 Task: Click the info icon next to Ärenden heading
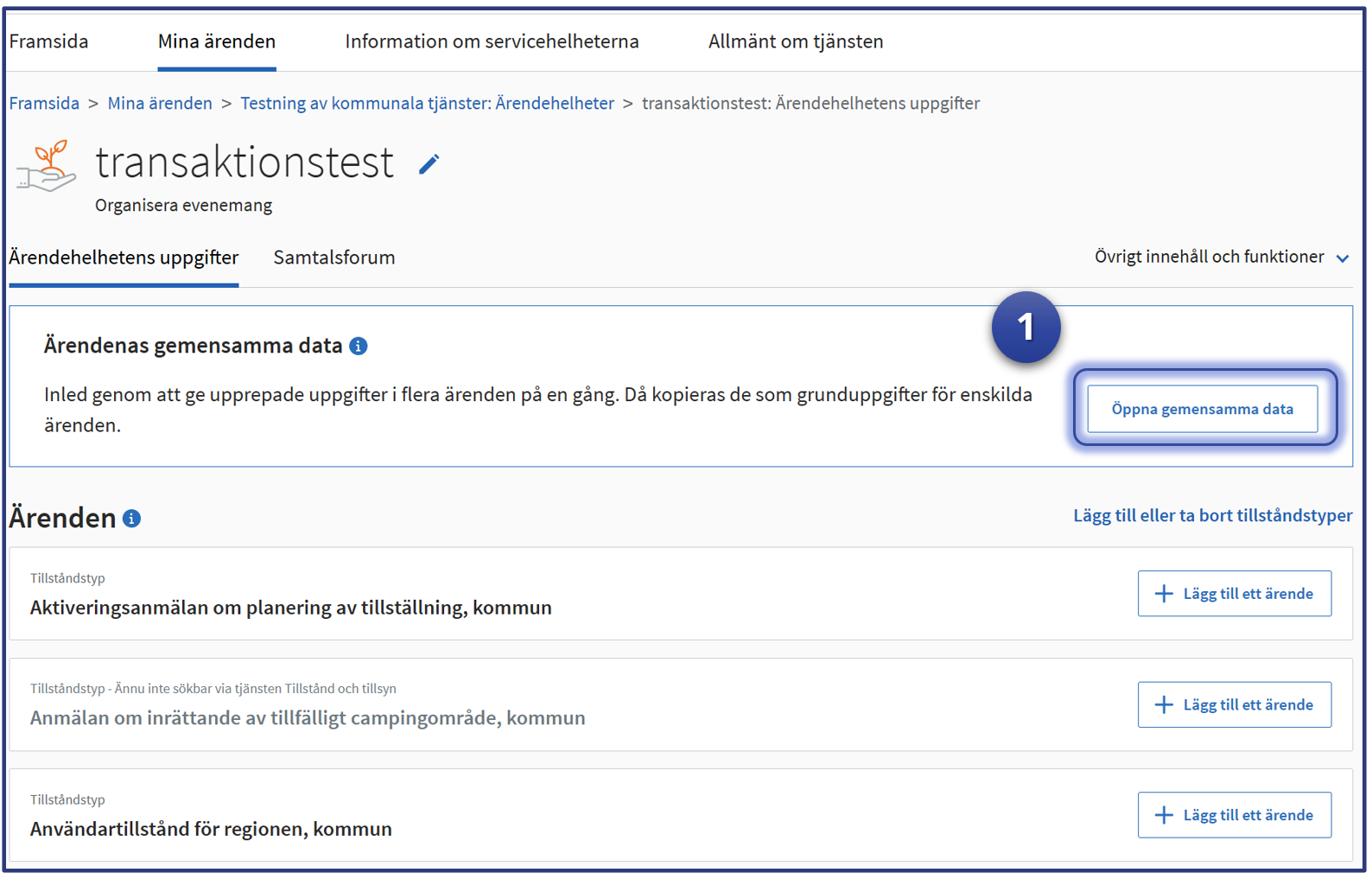point(131,519)
